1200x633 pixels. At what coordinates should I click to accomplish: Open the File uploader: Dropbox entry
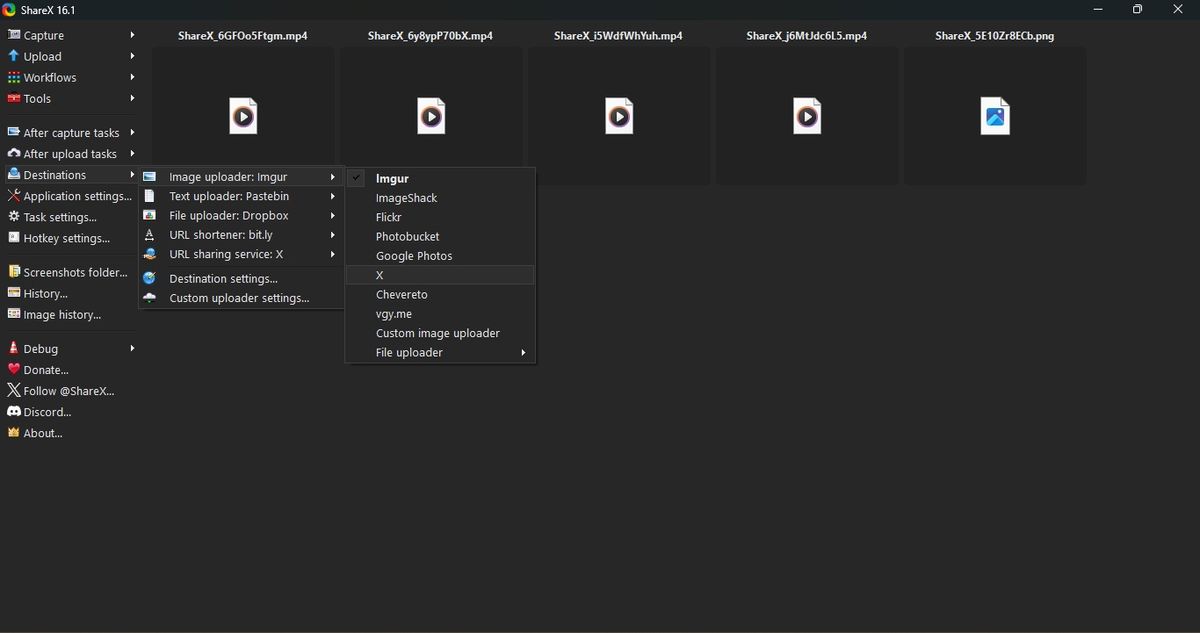pyautogui.click(x=241, y=215)
